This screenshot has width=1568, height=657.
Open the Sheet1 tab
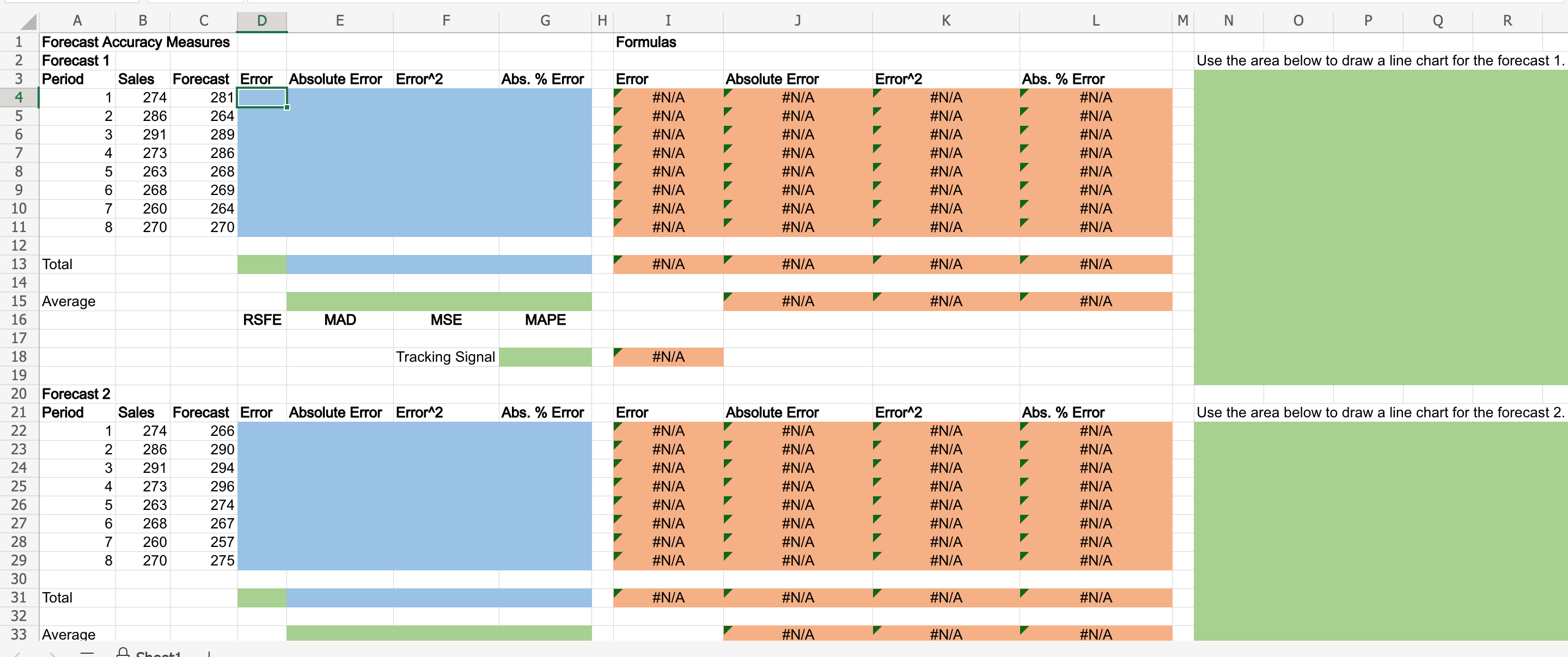click(157, 653)
